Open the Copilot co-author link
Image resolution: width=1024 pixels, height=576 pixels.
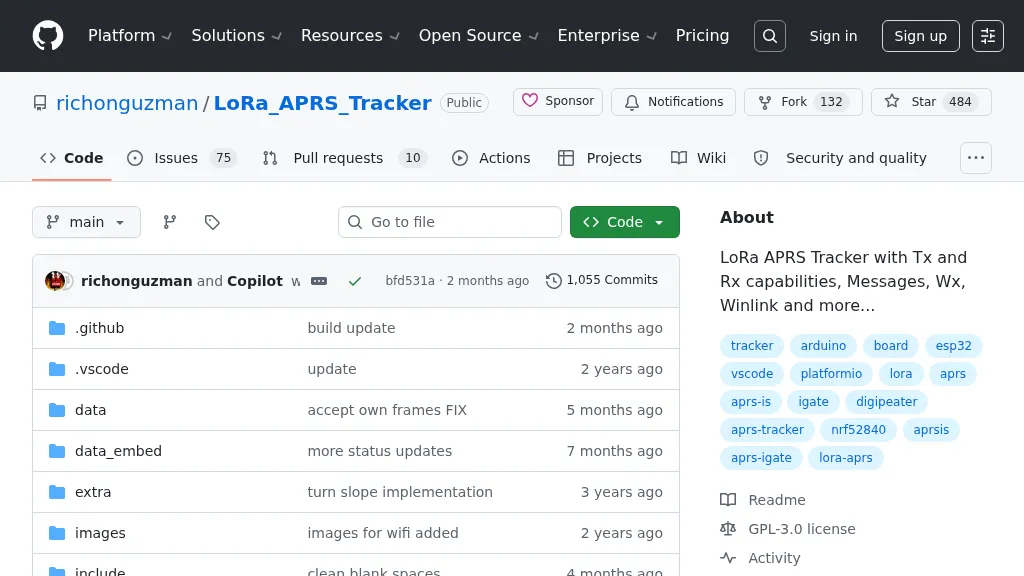(x=255, y=281)
